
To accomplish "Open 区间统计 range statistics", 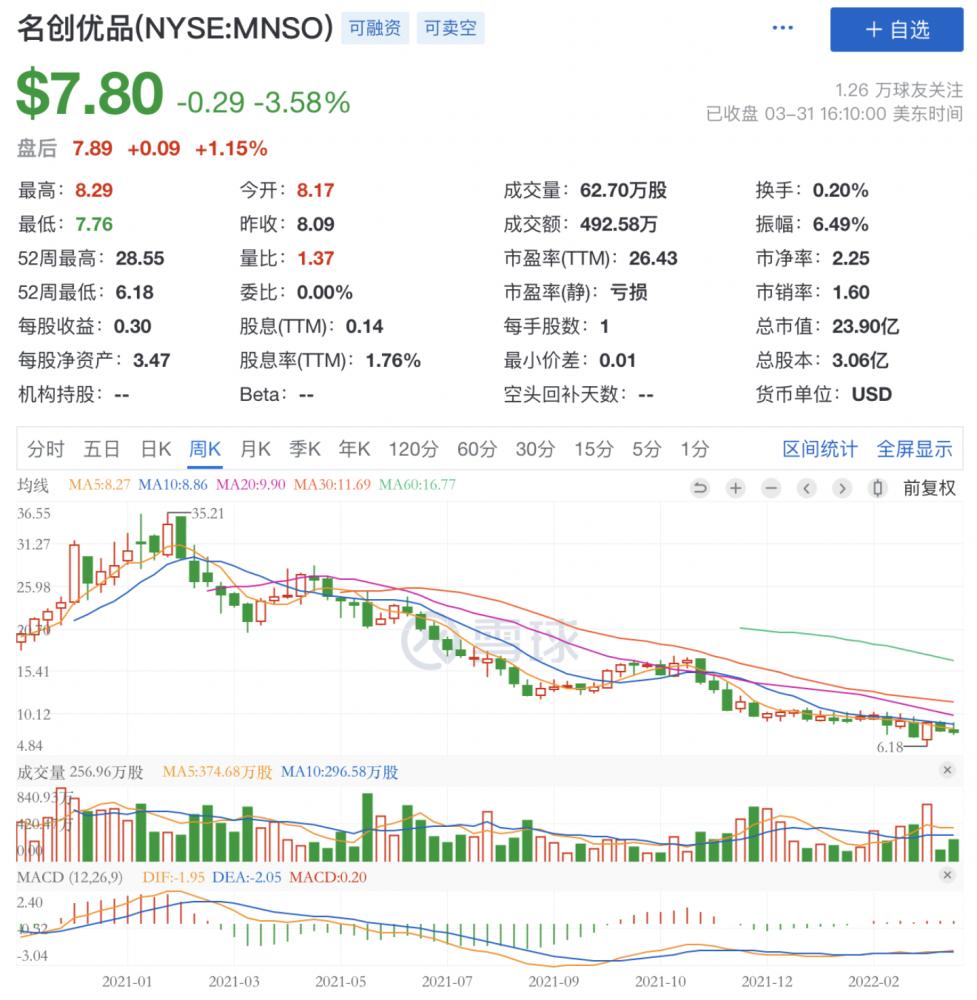I will [819, 449].
